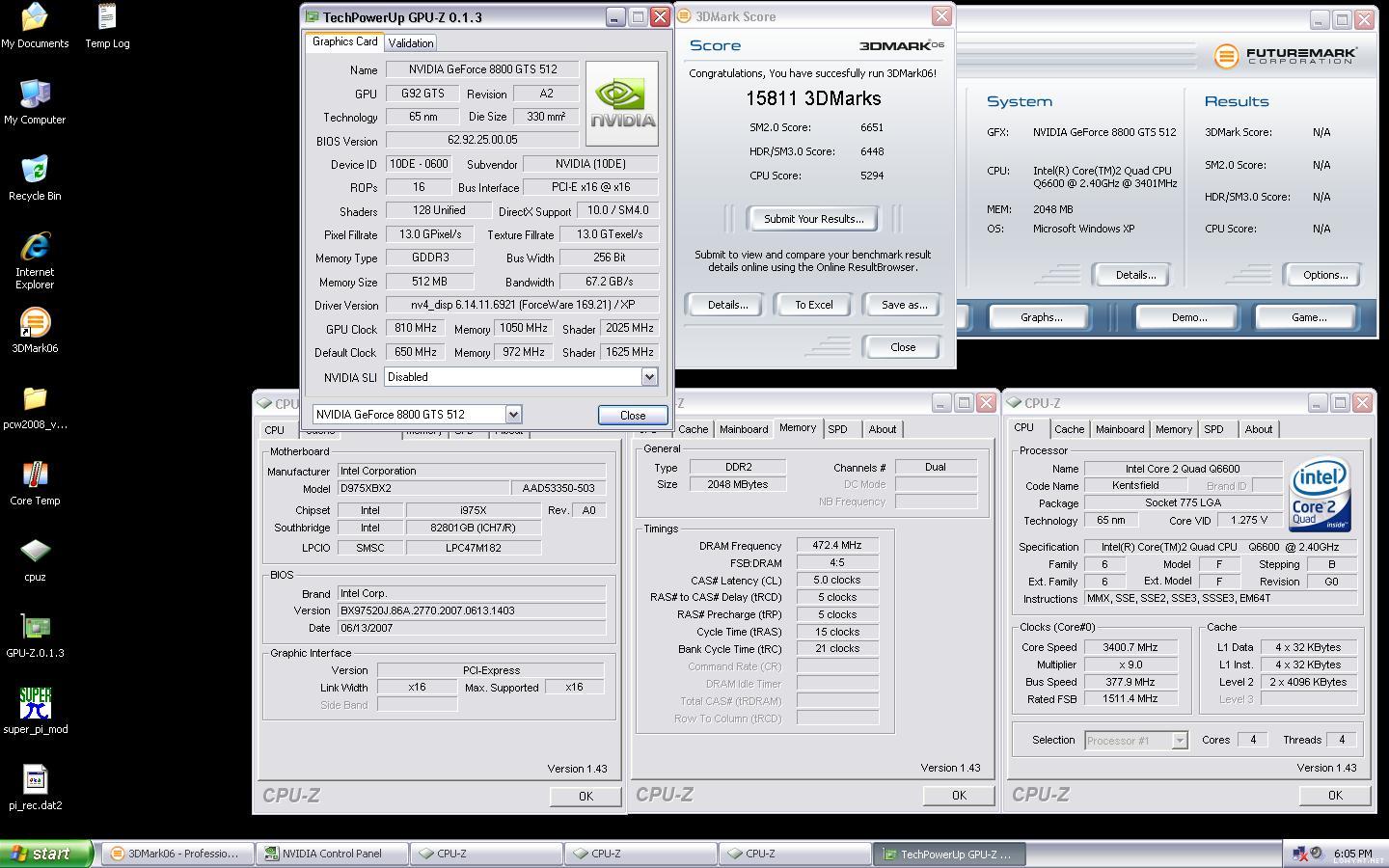This screenshot has width=1389, height=868.
Task: Click GPU-Z title bar app icon
Action: coord(312,16)
